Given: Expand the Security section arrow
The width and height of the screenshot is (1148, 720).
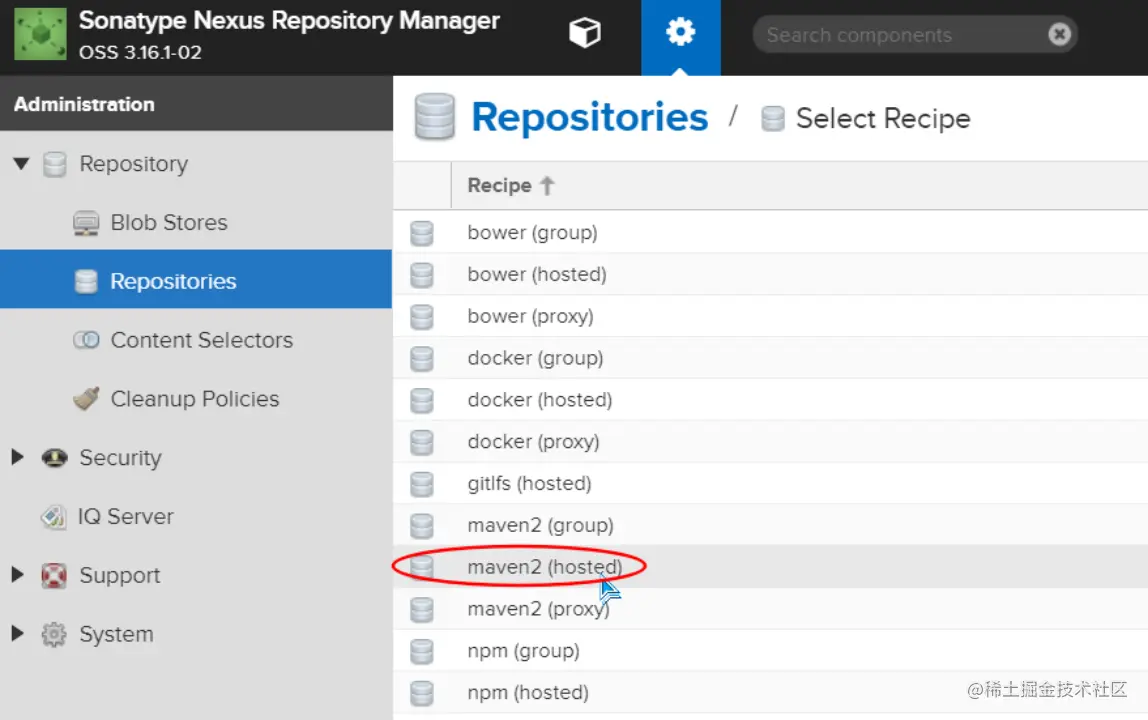Looking at the screenshot, I should pos(18,457).
